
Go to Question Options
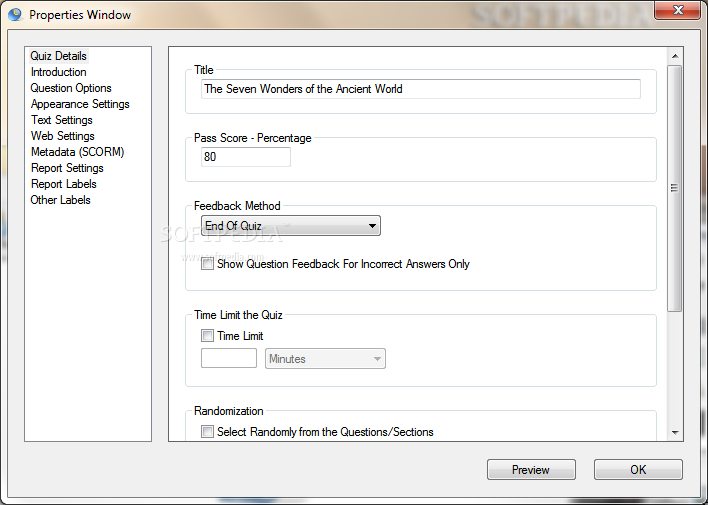71,88
